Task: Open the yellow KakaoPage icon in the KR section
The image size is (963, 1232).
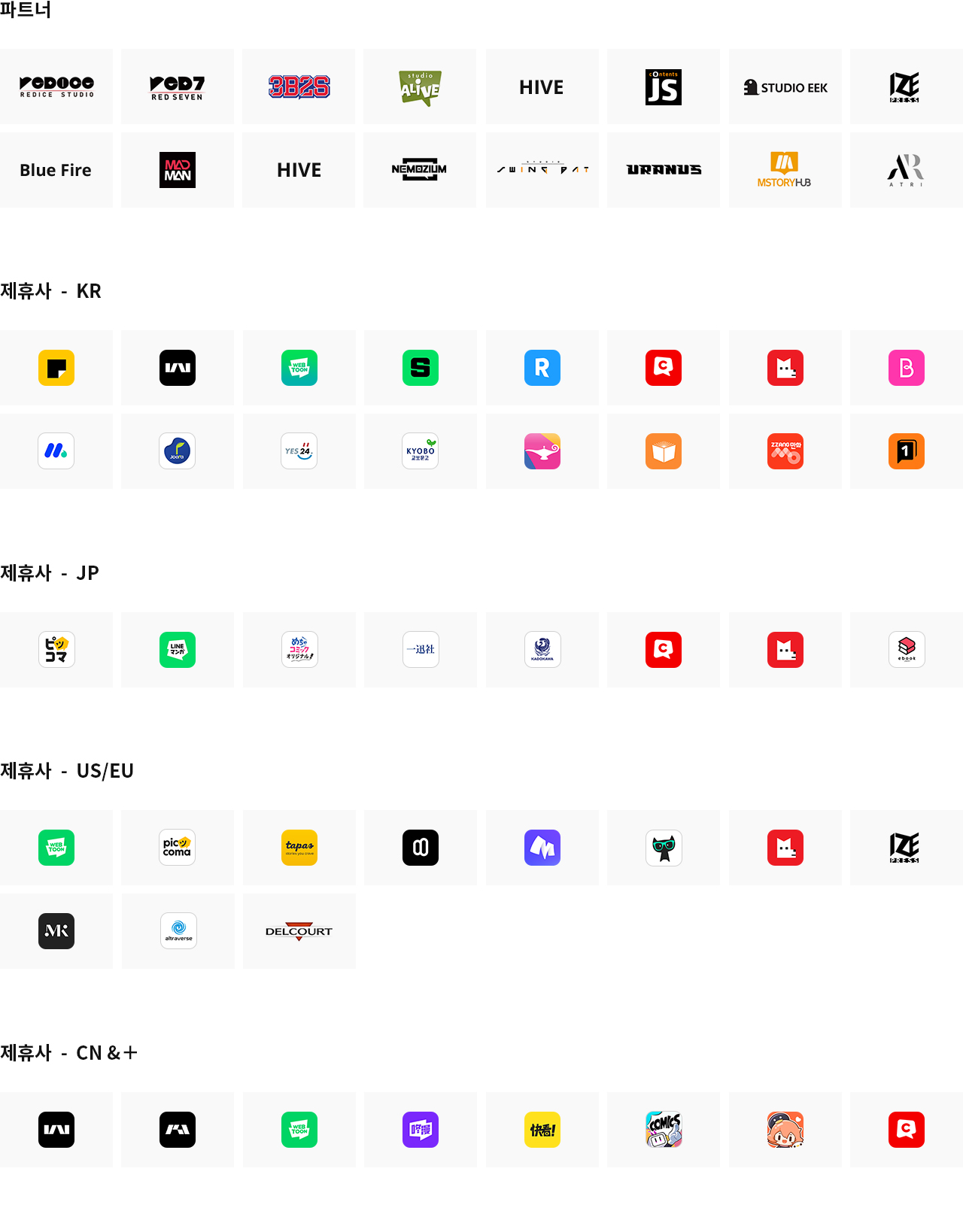Action: pyautogui.click(x=56, y=368)
